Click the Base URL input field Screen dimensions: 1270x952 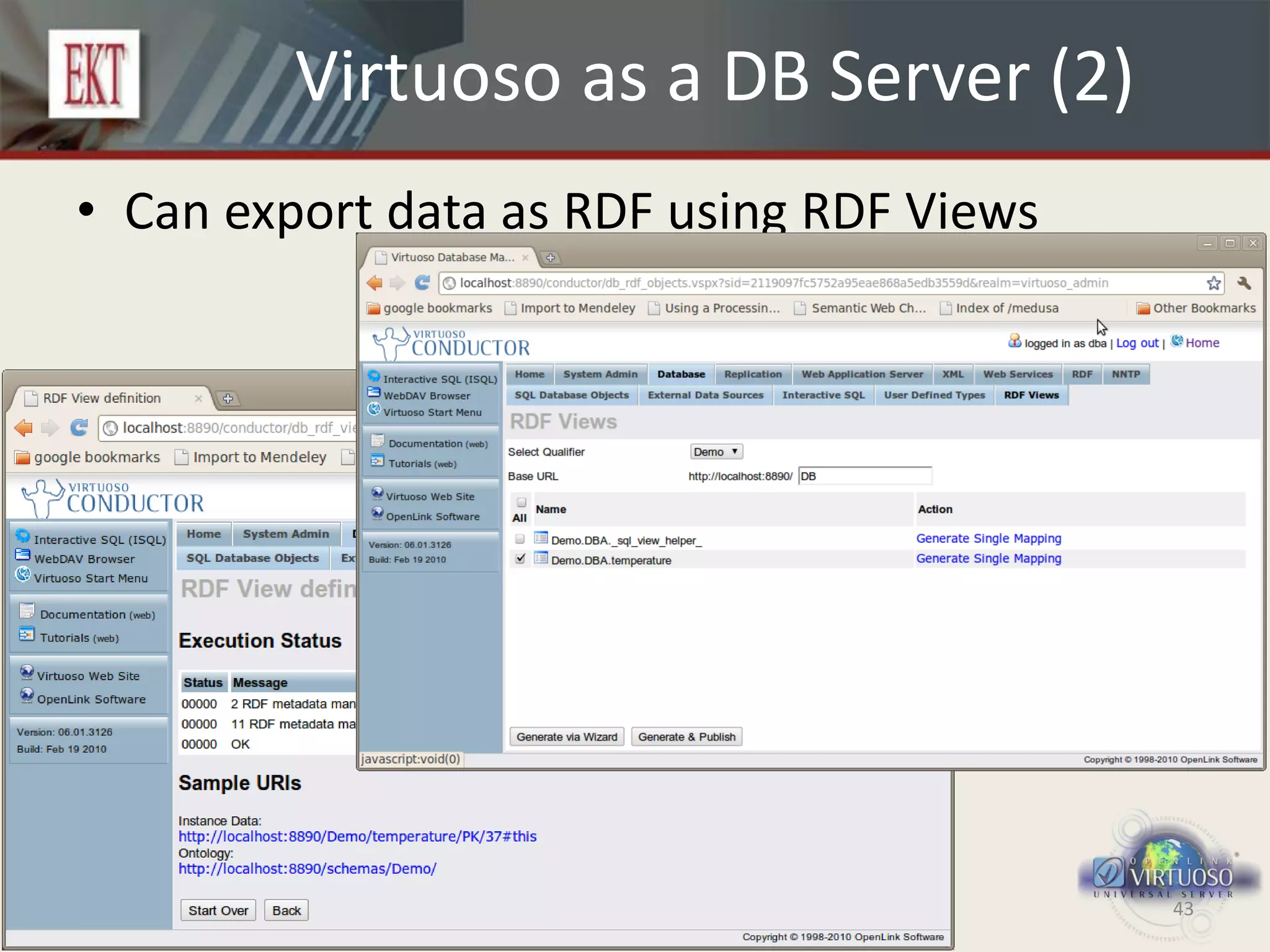click(x=864, y=476)
